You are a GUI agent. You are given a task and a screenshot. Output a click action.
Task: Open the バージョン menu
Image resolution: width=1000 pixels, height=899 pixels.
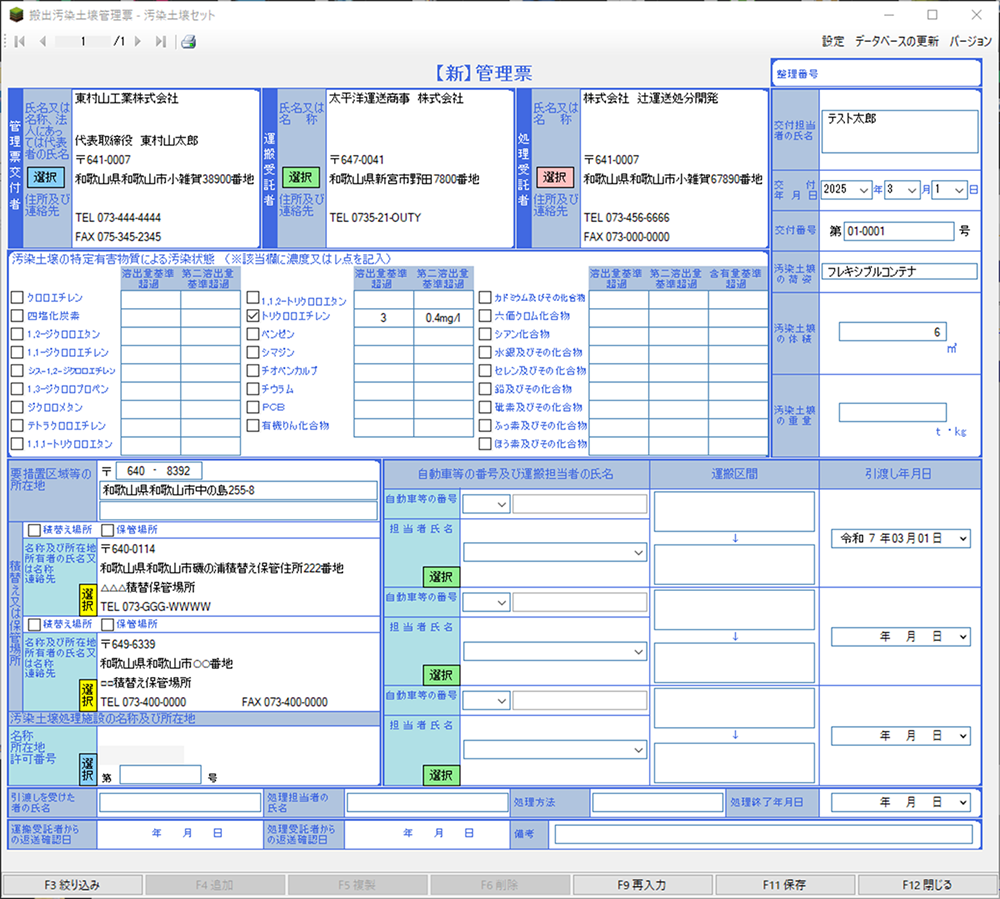pos(970,41)
